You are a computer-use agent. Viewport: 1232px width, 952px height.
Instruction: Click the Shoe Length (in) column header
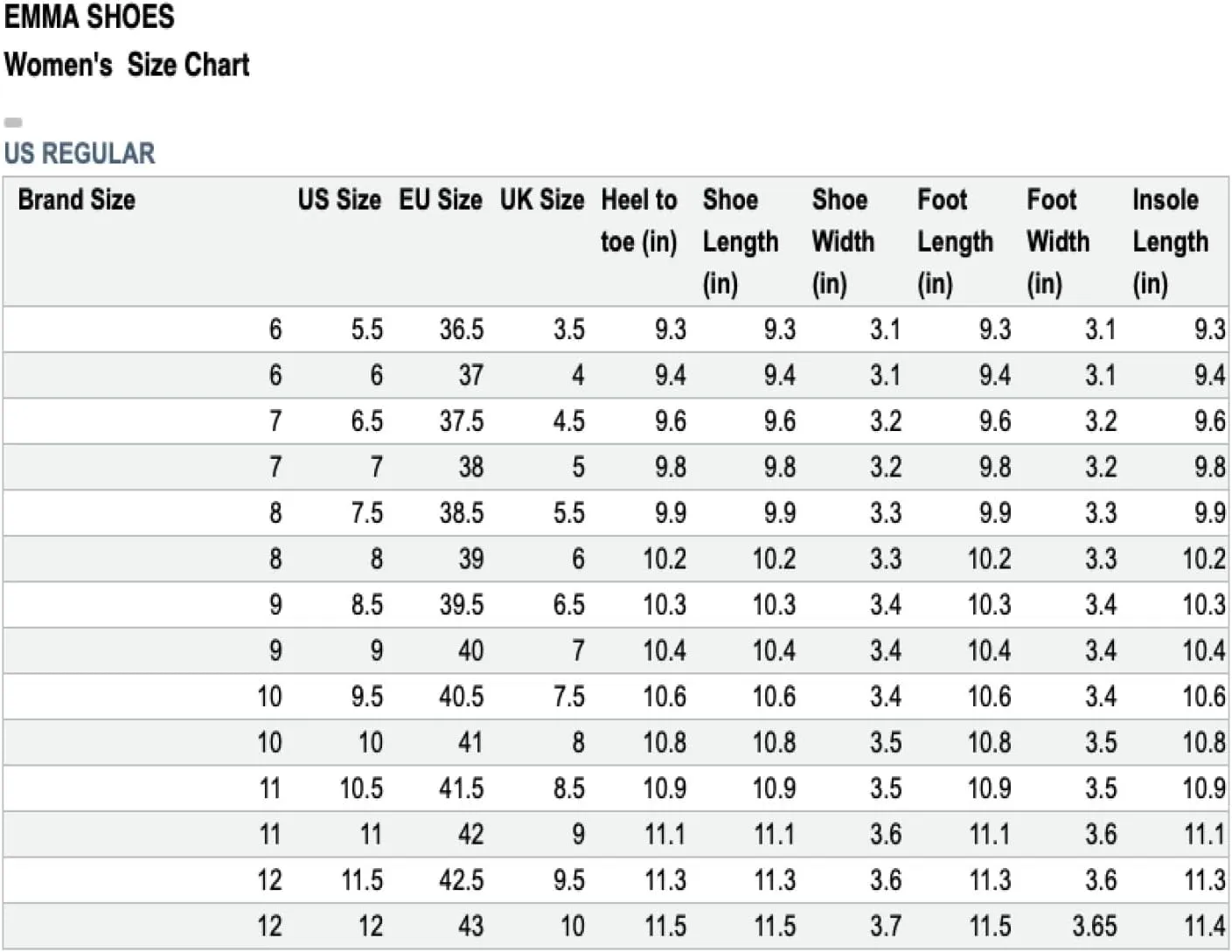741,241
